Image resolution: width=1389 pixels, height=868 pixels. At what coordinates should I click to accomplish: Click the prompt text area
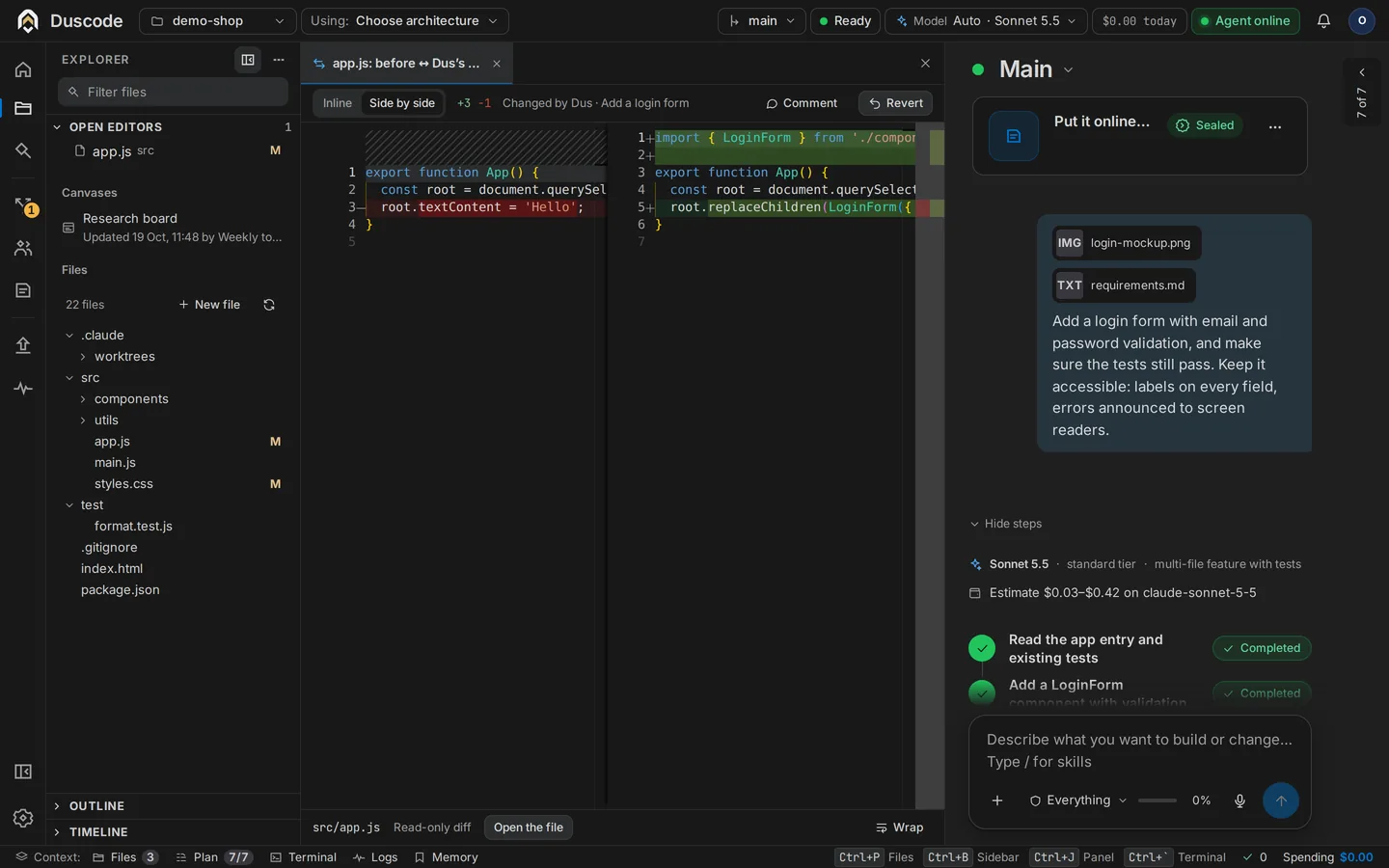click(1139, 750)
